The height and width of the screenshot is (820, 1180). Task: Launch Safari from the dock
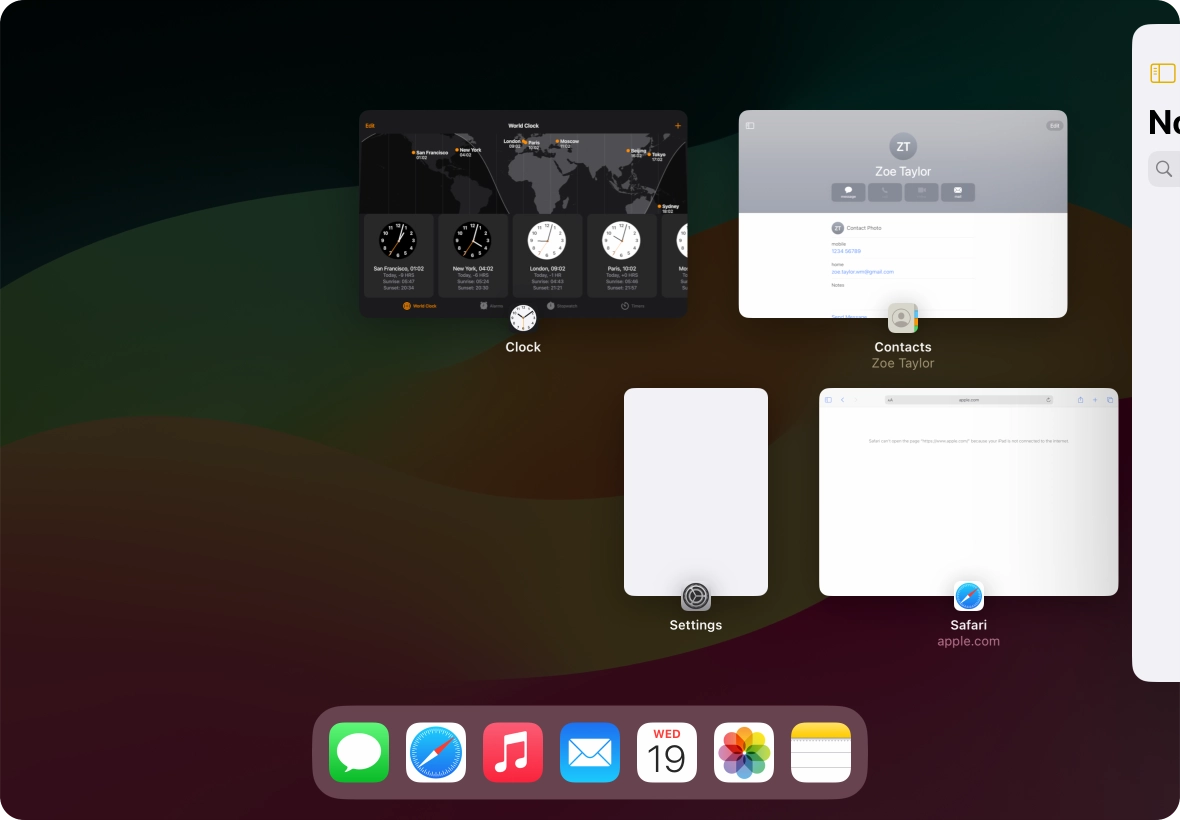436,752
